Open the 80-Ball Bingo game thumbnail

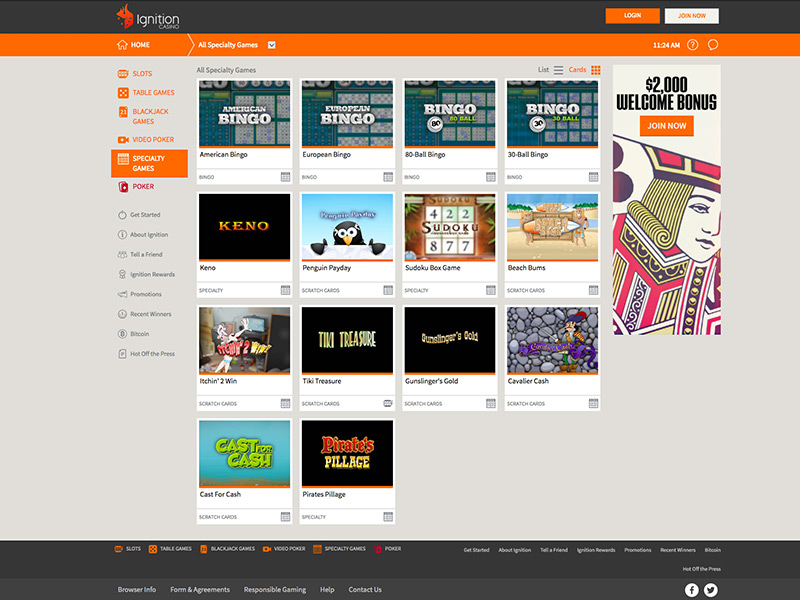click(450, 113)
